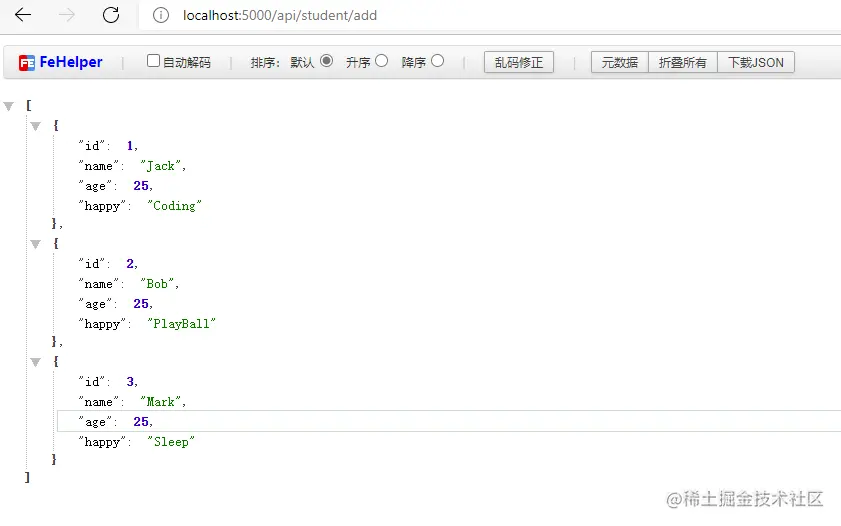Click the id value 3
841x526 pixels.
(x=130, y=382)
